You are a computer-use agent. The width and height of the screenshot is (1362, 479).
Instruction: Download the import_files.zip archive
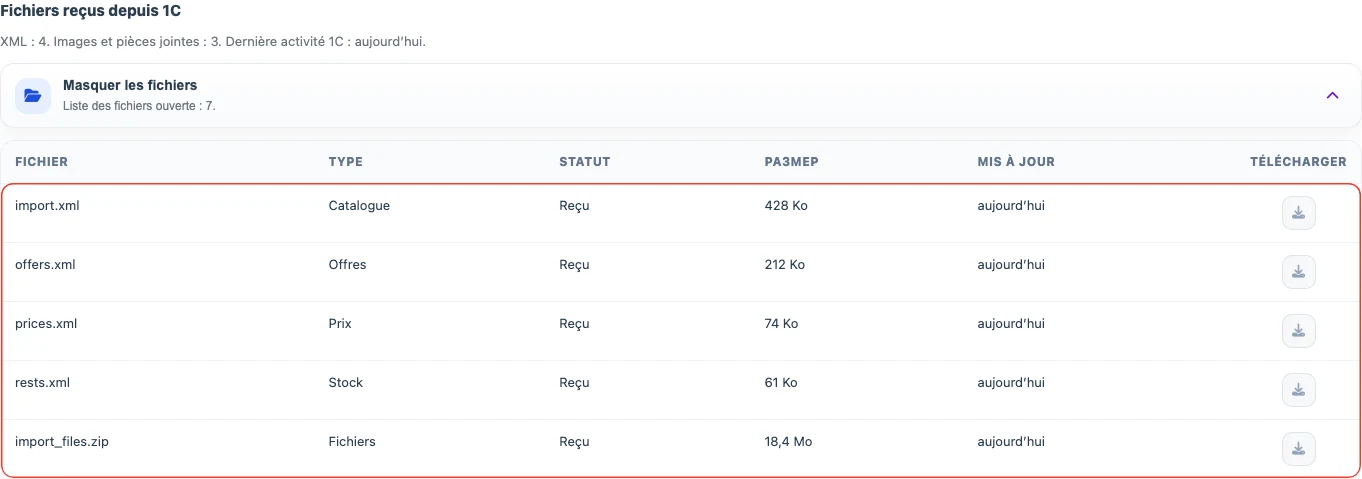point(1298,449)
